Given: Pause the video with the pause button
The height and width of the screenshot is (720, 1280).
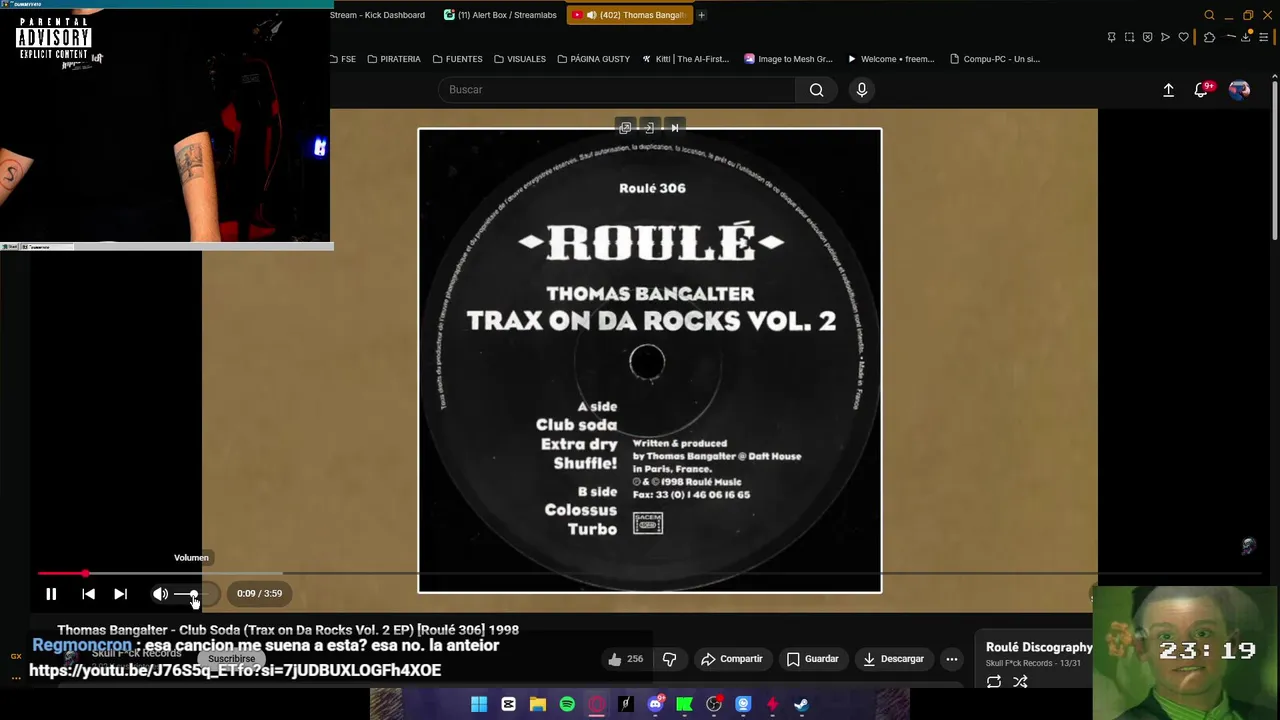Looking at the screenshot, I should 51,594.
